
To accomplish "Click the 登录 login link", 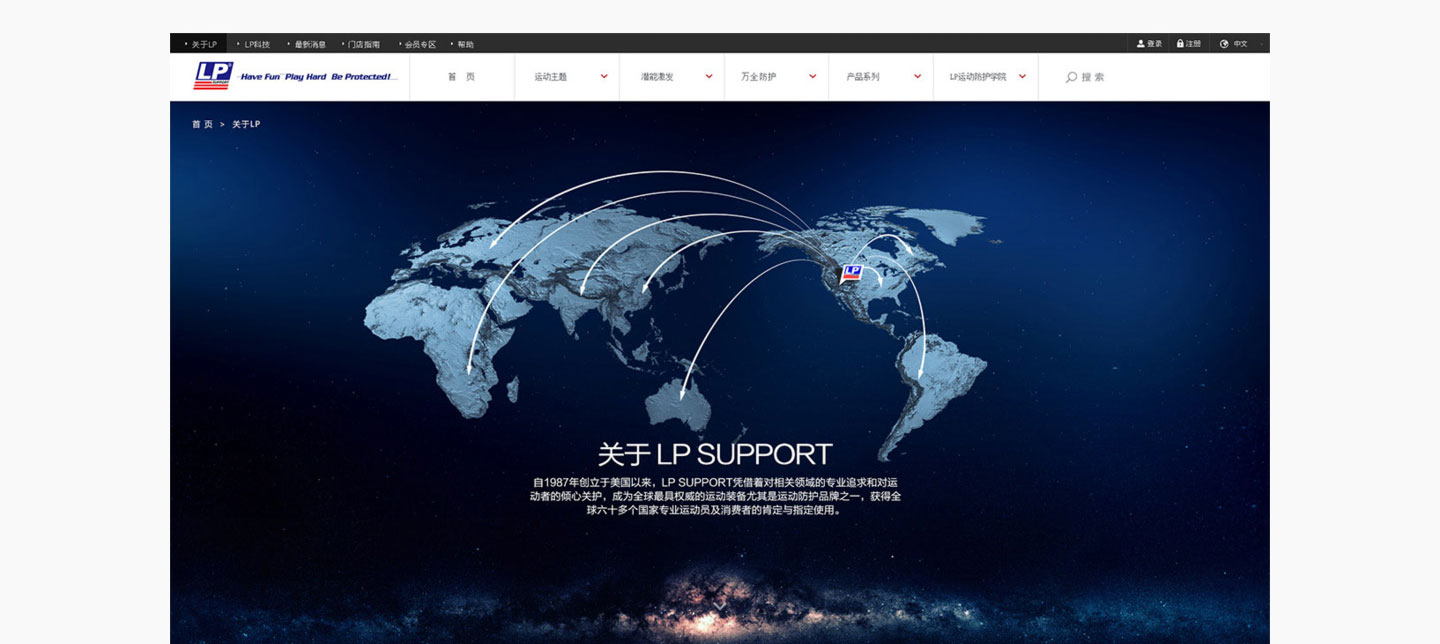I will 1154,44.
